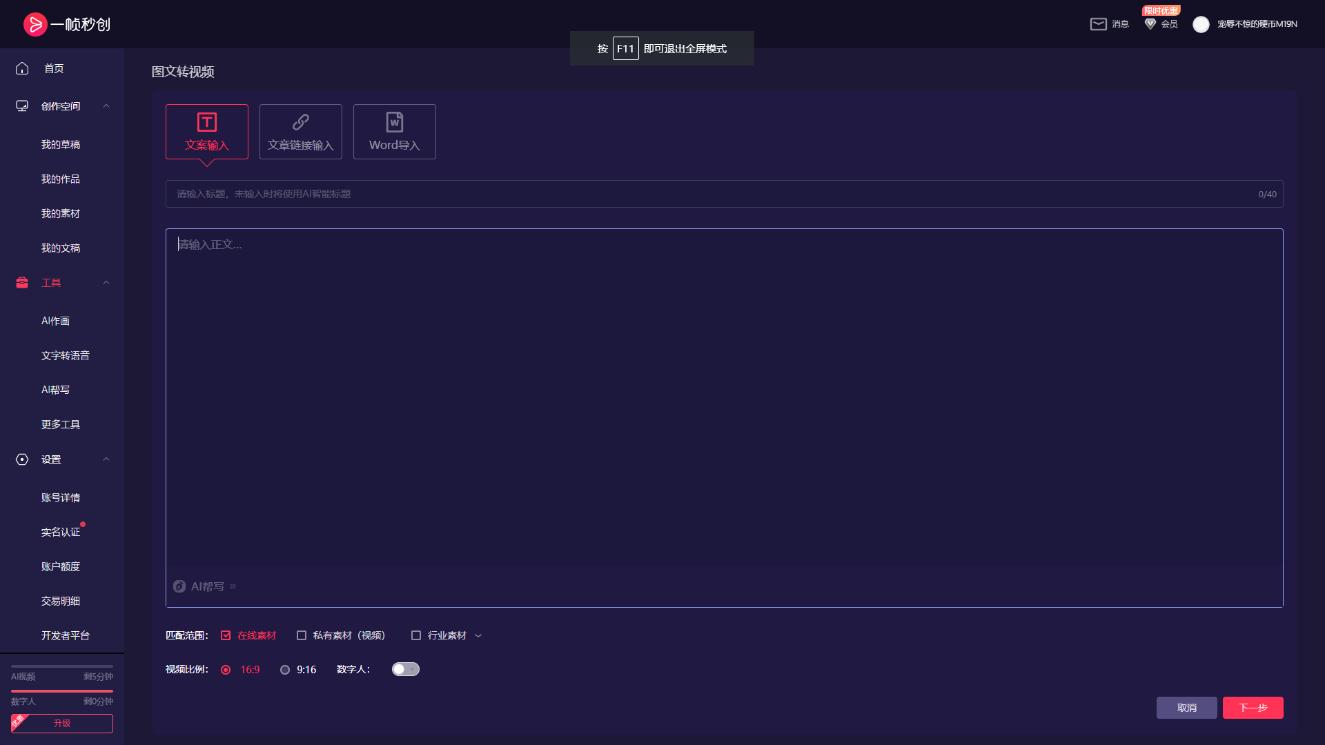The width and height of the screenshot is (1325, 745).
Task: Click the 文章链接输入 link icon
Action: click(x=300, y=122)
